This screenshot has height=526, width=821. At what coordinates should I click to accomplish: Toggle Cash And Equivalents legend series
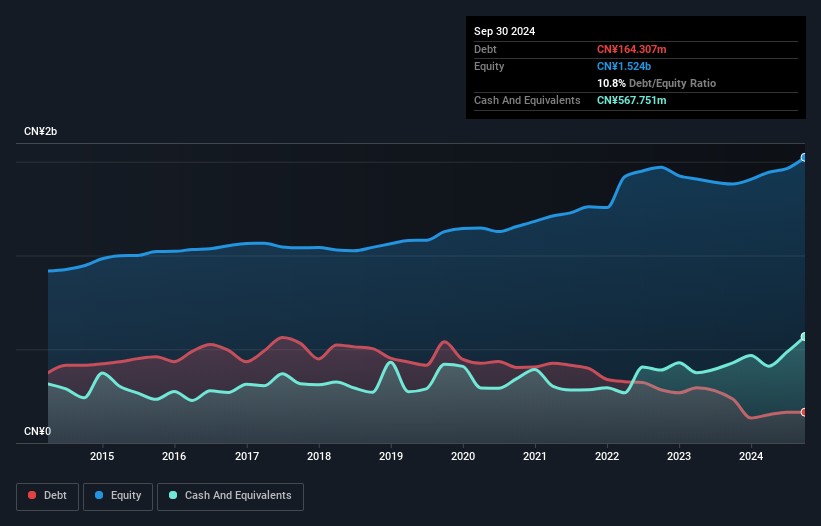pyautogui.click(x=230, y=496)
